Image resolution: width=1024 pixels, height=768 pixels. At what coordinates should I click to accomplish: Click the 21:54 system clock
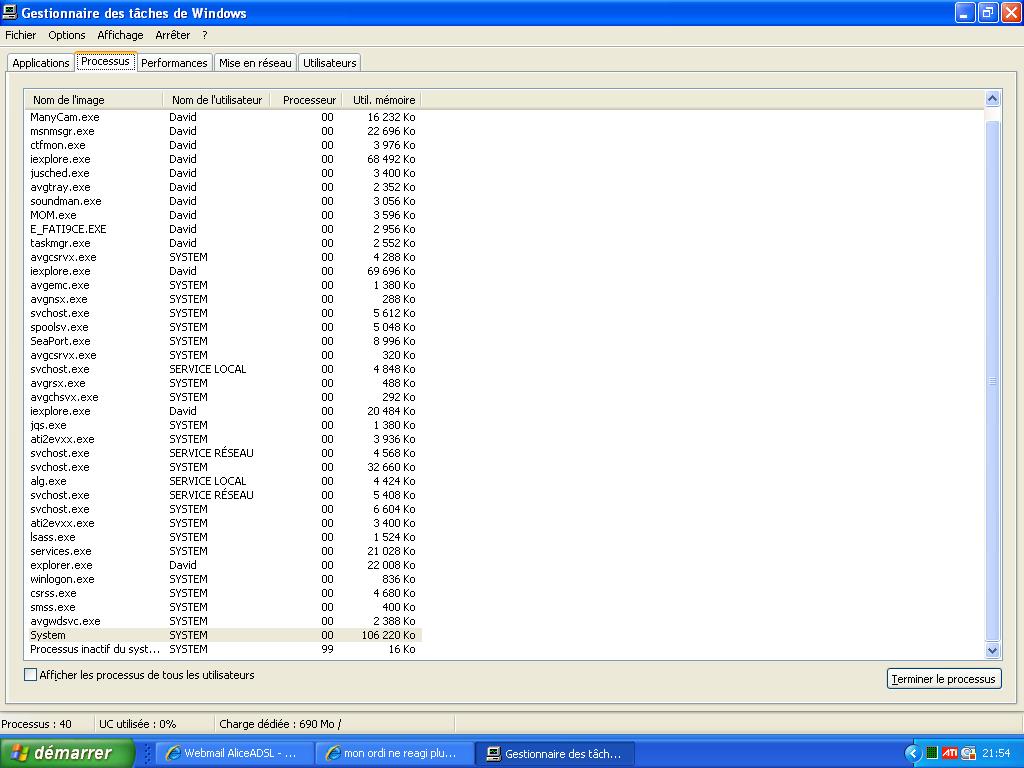click(996, 753)
